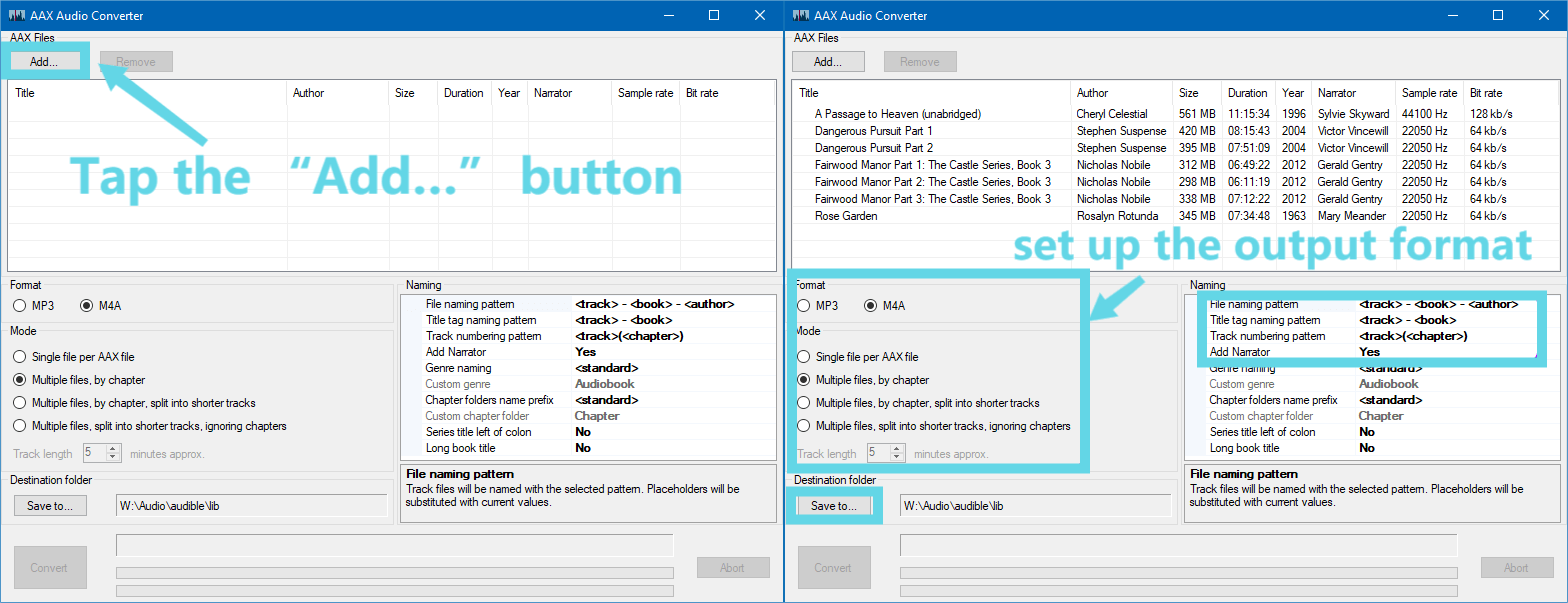Click Save to... button in right window
1568x603 pixels.
[834, 506]
